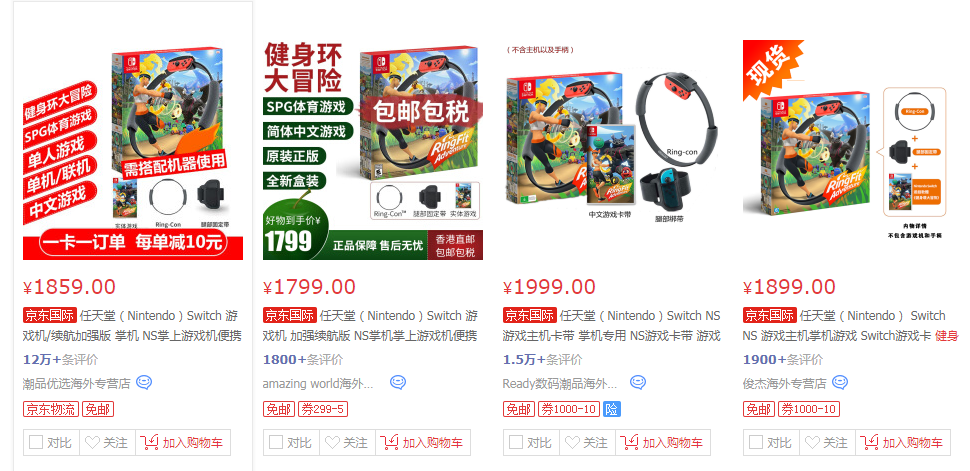Click the 券299-5 coupon tag
Viewport: 970px width, 471px height.
coord(323,409)
